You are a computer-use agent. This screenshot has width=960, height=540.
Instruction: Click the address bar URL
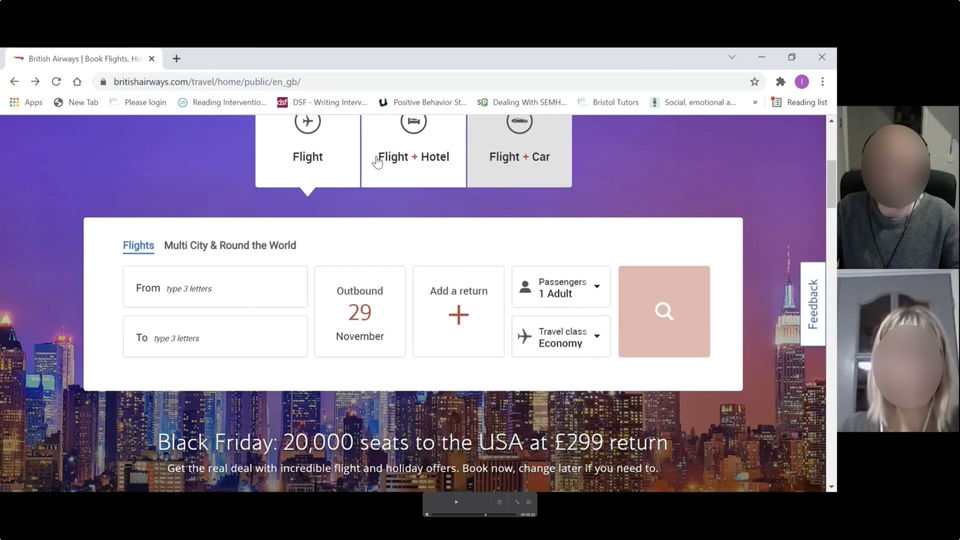click(x=207, y=81)
